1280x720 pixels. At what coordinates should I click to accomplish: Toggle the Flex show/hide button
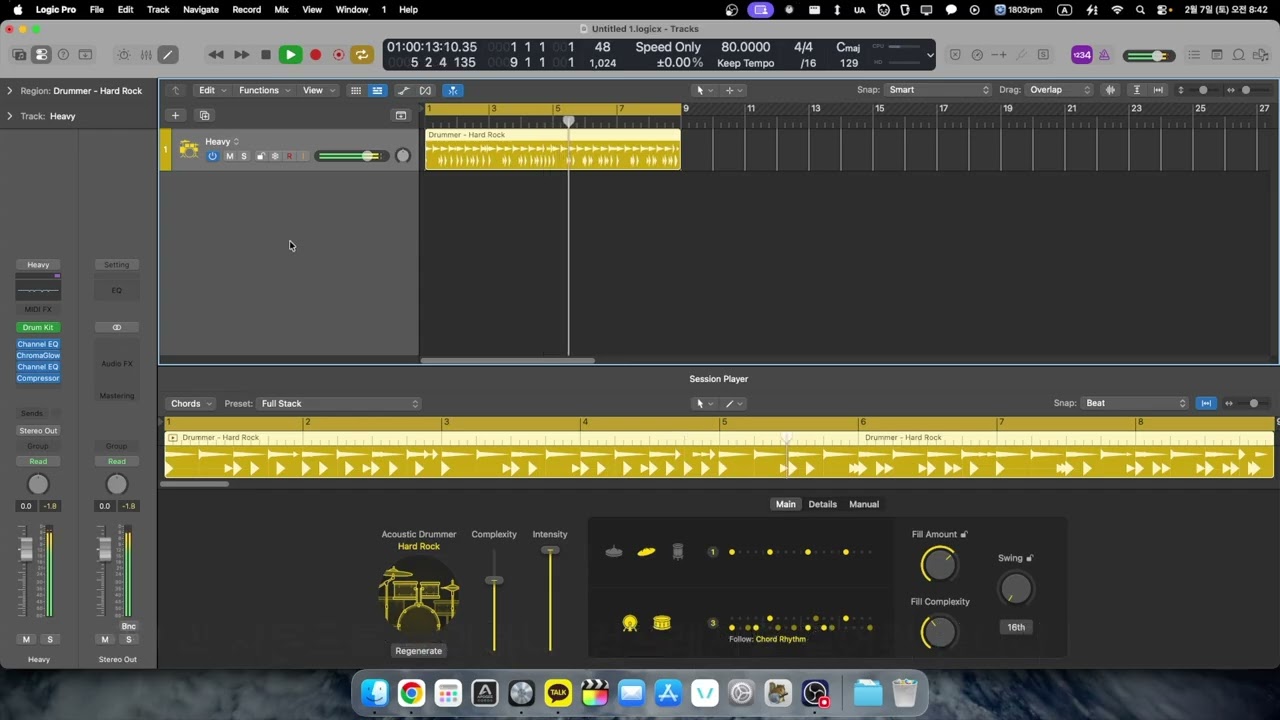[x=426, y=90]
